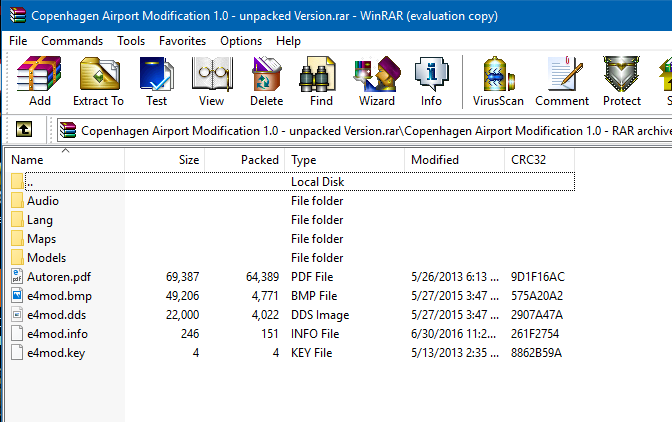The image size is (672, 422).
Task: Click packed value 151
Action: [270, 333]
